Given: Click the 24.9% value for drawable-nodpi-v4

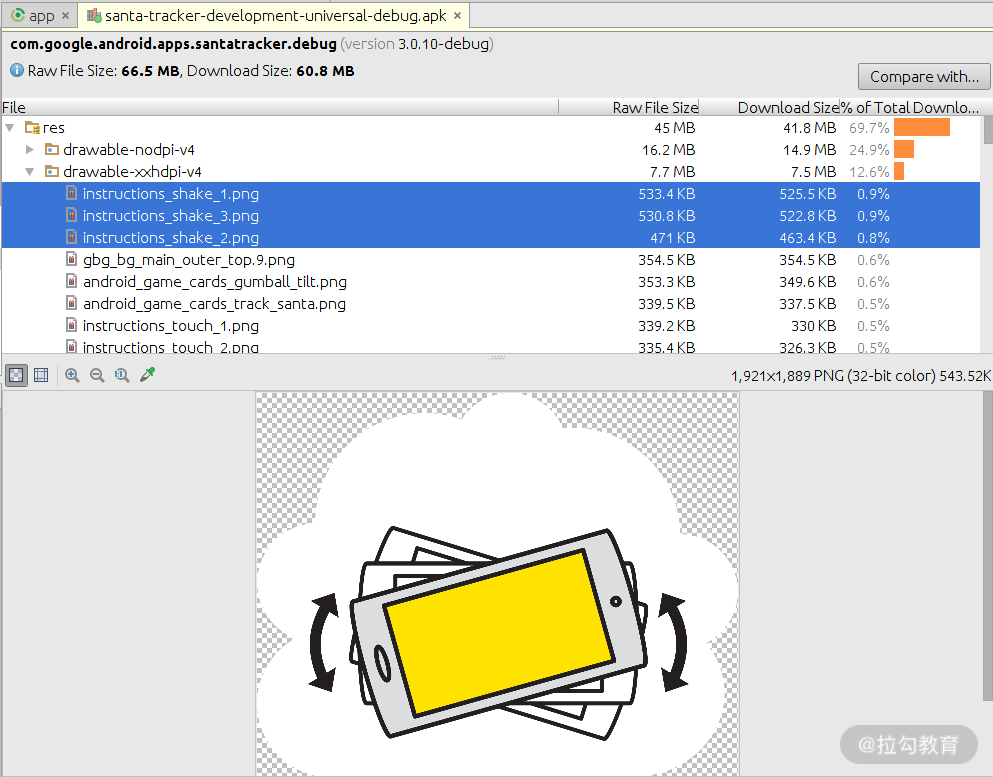Looking at the screenshot, I should pos(869,150).
